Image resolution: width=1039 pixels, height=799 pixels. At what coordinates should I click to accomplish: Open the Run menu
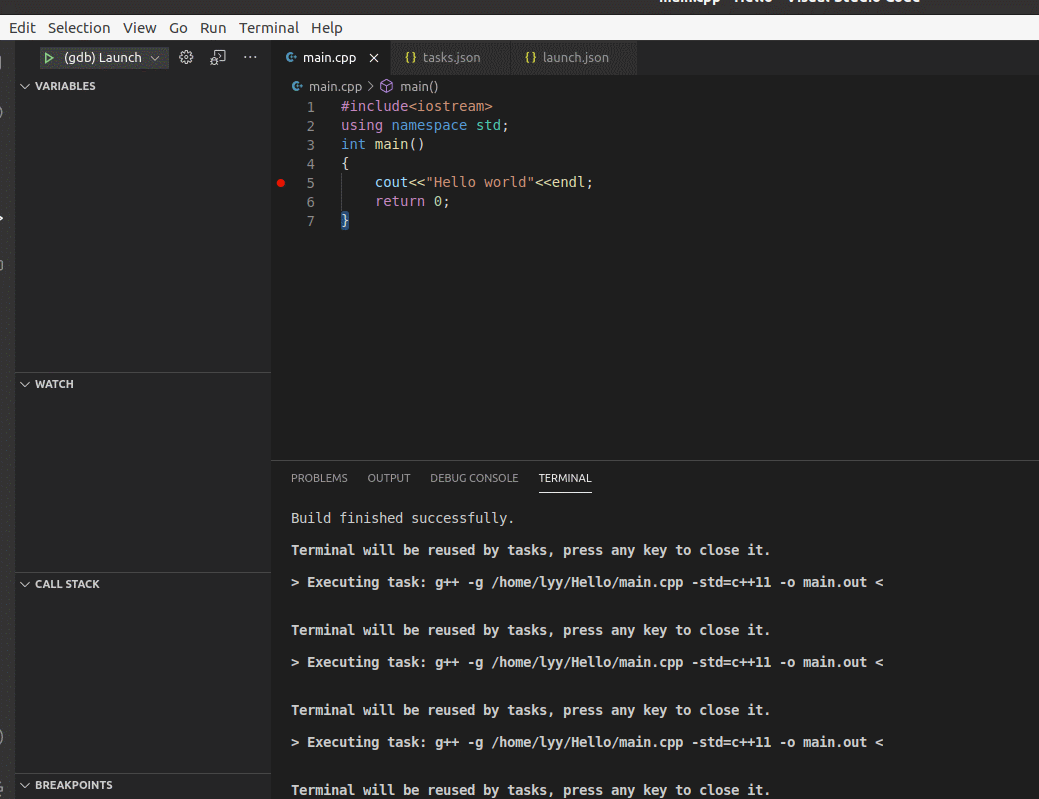[x=213, y=28]
